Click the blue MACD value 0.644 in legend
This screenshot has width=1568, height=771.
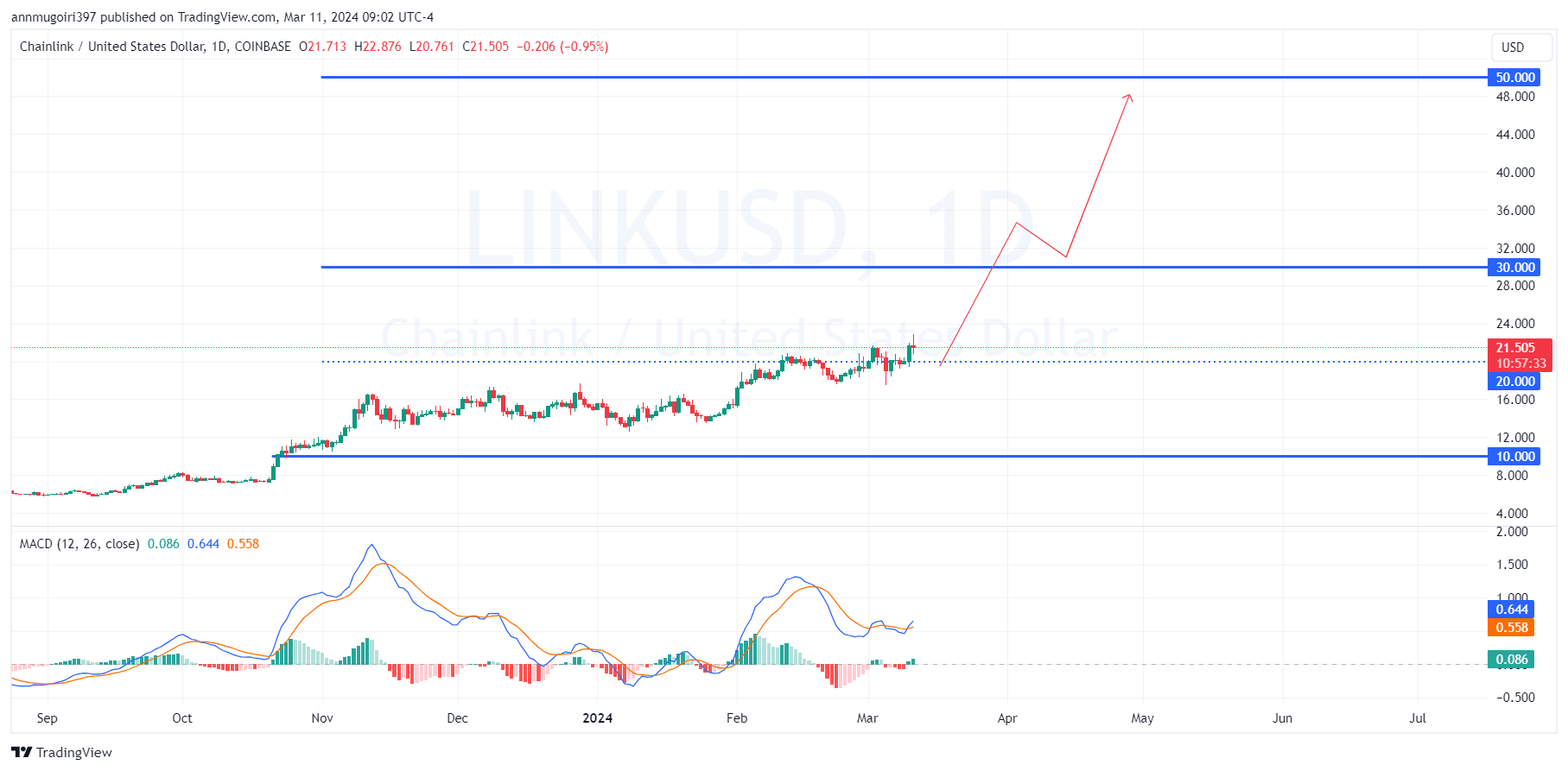click(x=203, y=544)
